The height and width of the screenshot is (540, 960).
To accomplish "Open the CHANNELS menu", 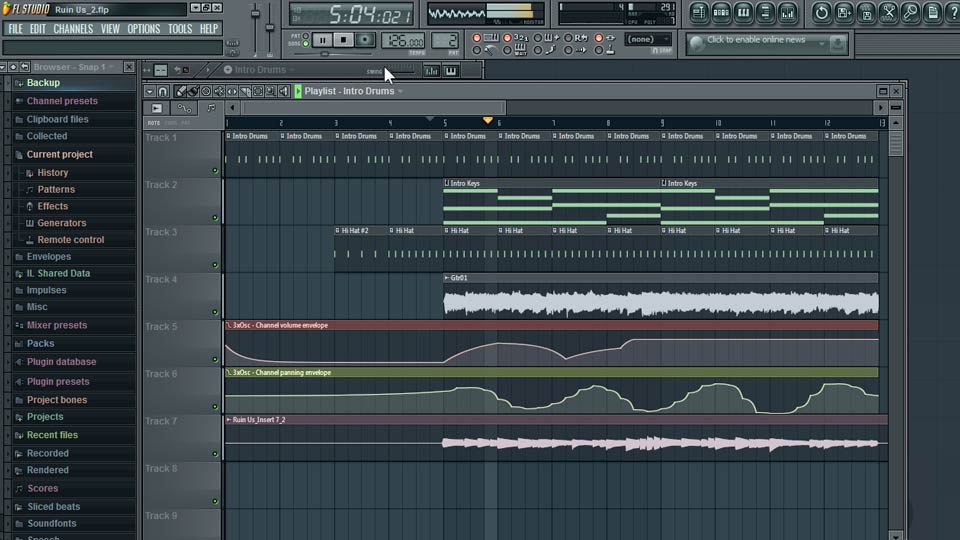I will pyautogui.click(x=73, y=29).
